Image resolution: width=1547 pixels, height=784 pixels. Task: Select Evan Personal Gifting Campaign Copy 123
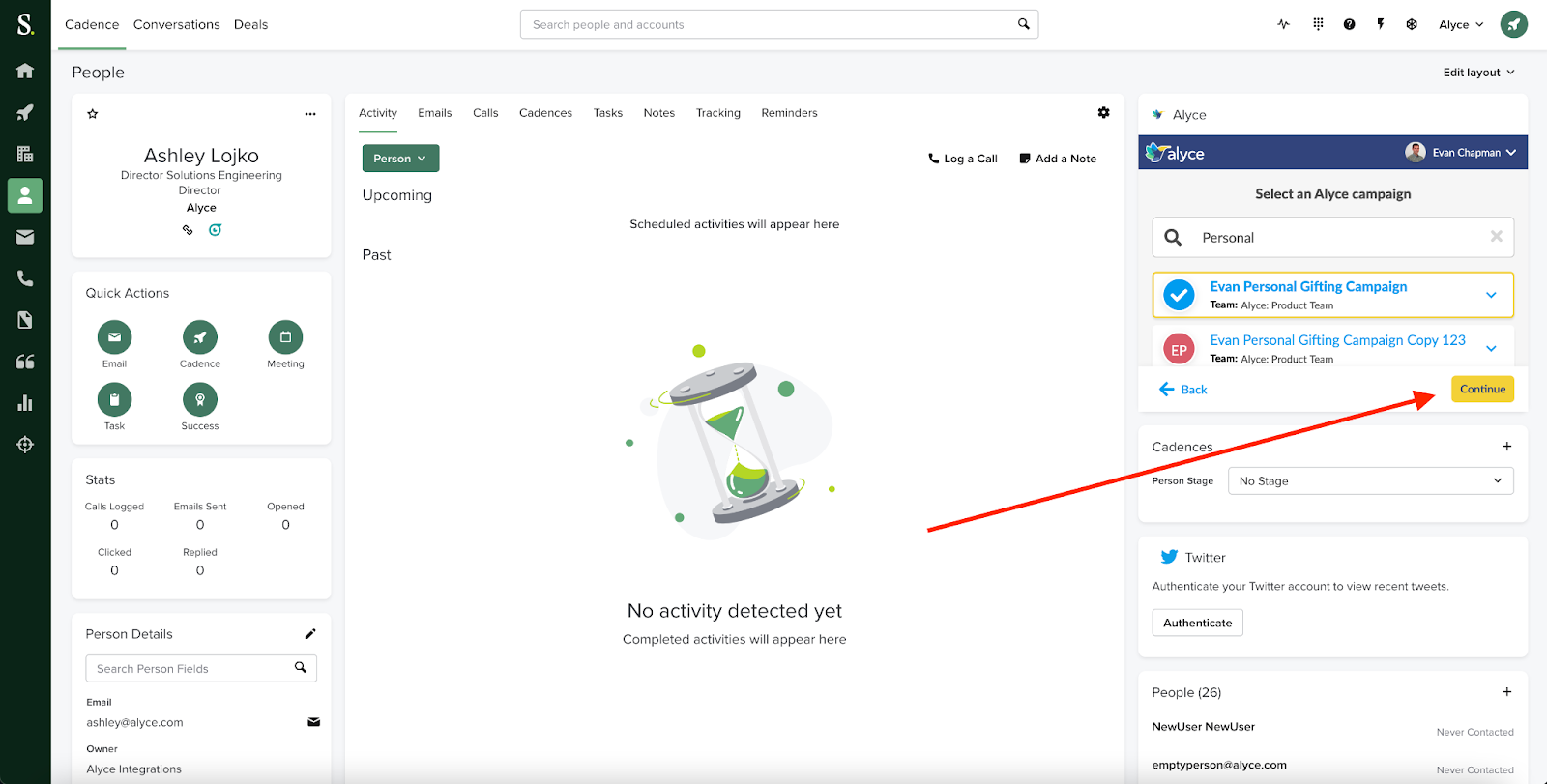pos(1337,340)
